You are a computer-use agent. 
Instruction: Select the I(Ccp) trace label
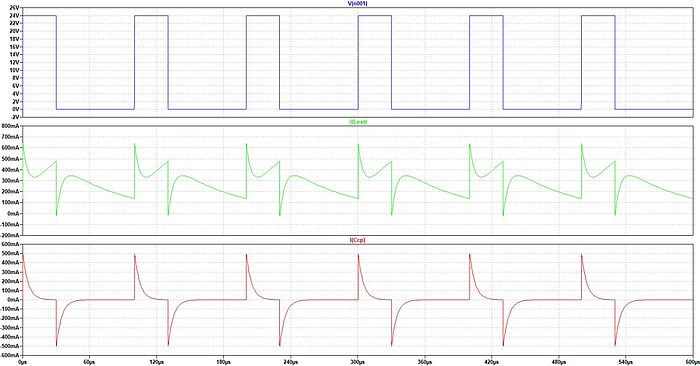click(357, 240)
